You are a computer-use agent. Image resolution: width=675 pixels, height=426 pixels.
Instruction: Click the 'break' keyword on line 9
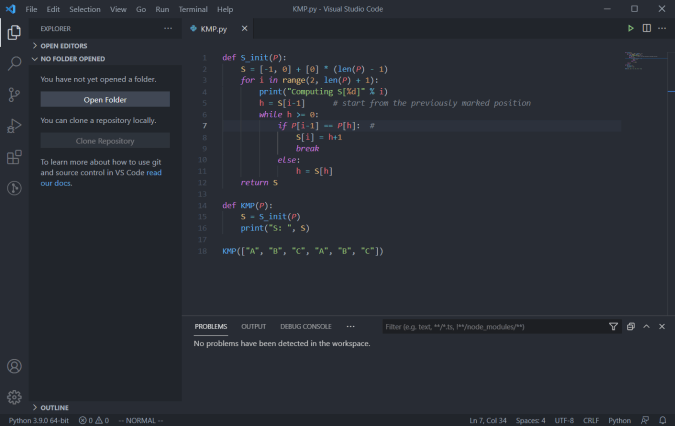pyautogui.click(x=307, y=148)
